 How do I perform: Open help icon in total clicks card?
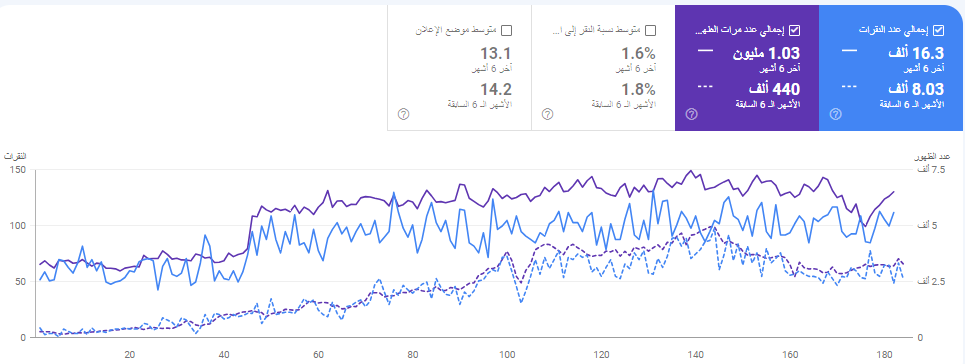tap(835, 114)
